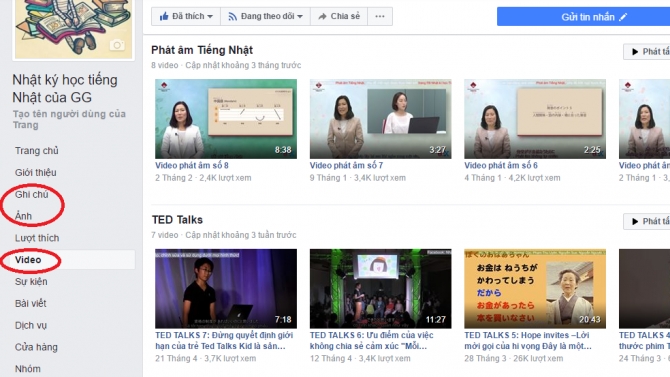The image size is (670, 377).
Task: Open the Cửa hàng sidebar tab
Action: 36,347
